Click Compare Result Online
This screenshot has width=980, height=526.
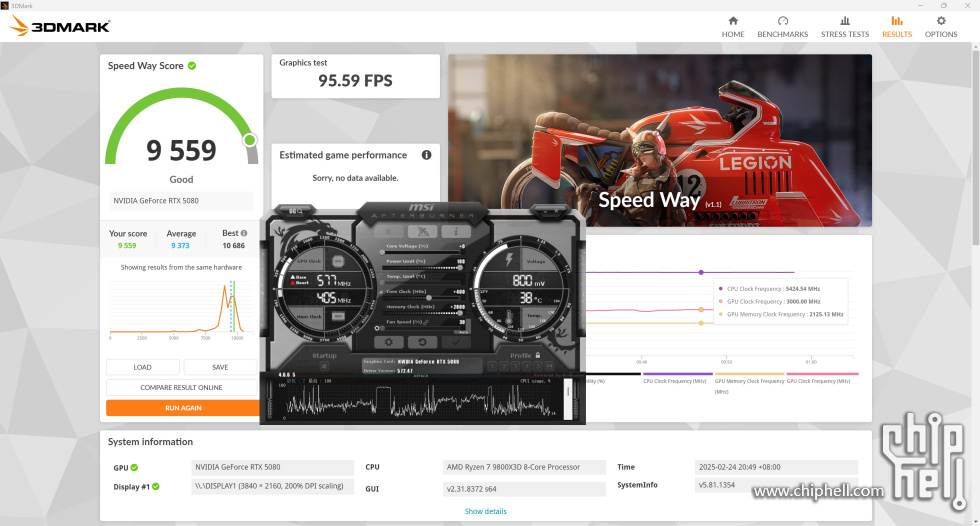tap(181, 387)
